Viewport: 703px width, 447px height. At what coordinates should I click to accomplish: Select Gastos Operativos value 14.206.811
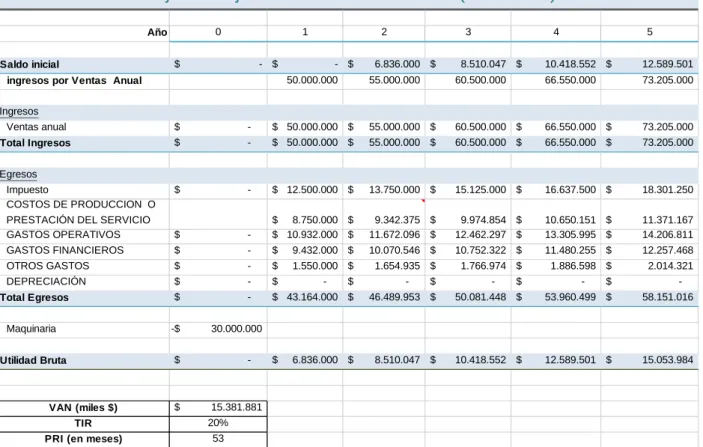[667, 235]
